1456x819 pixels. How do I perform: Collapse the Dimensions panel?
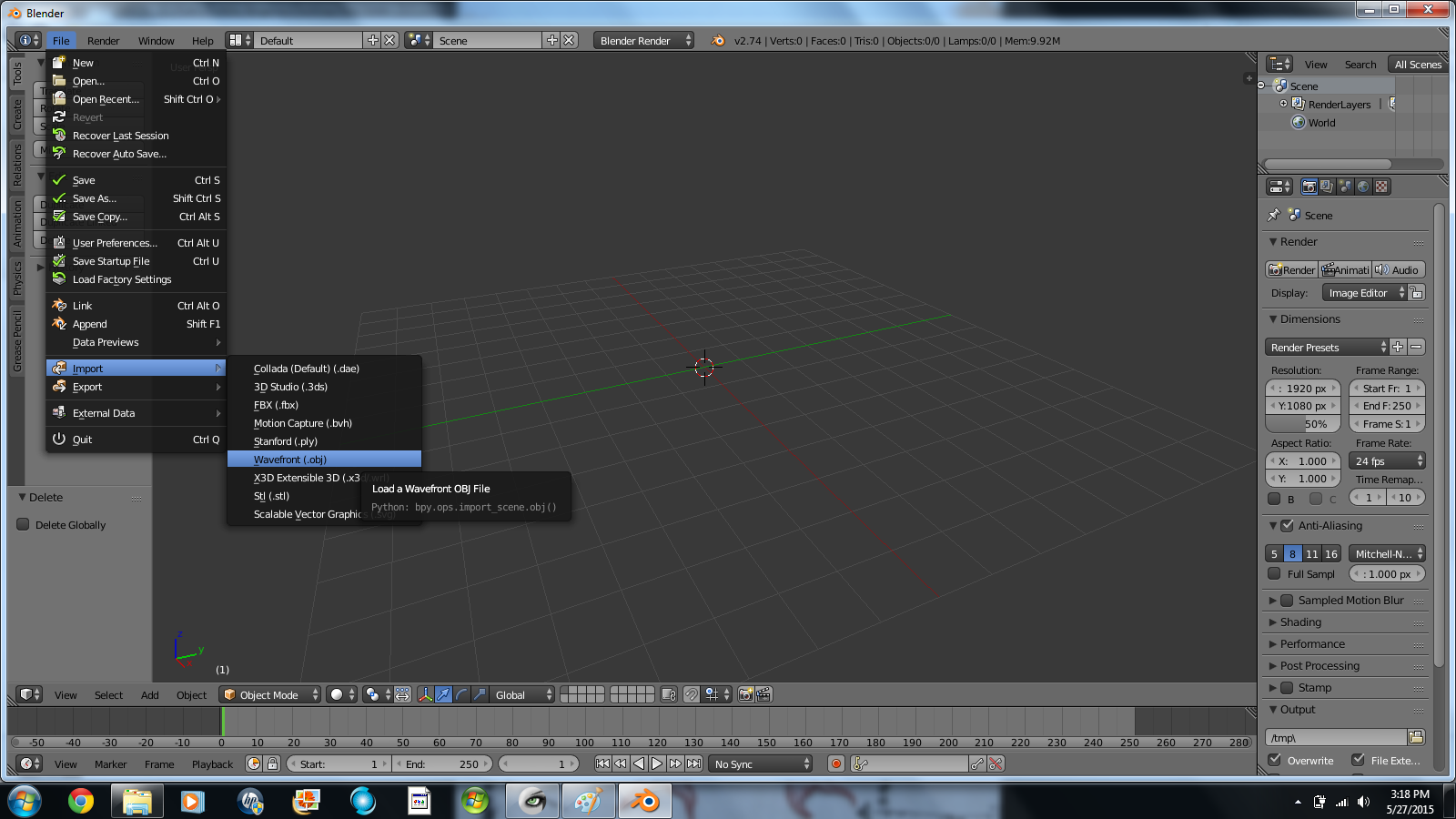(x=1309, y=319)
